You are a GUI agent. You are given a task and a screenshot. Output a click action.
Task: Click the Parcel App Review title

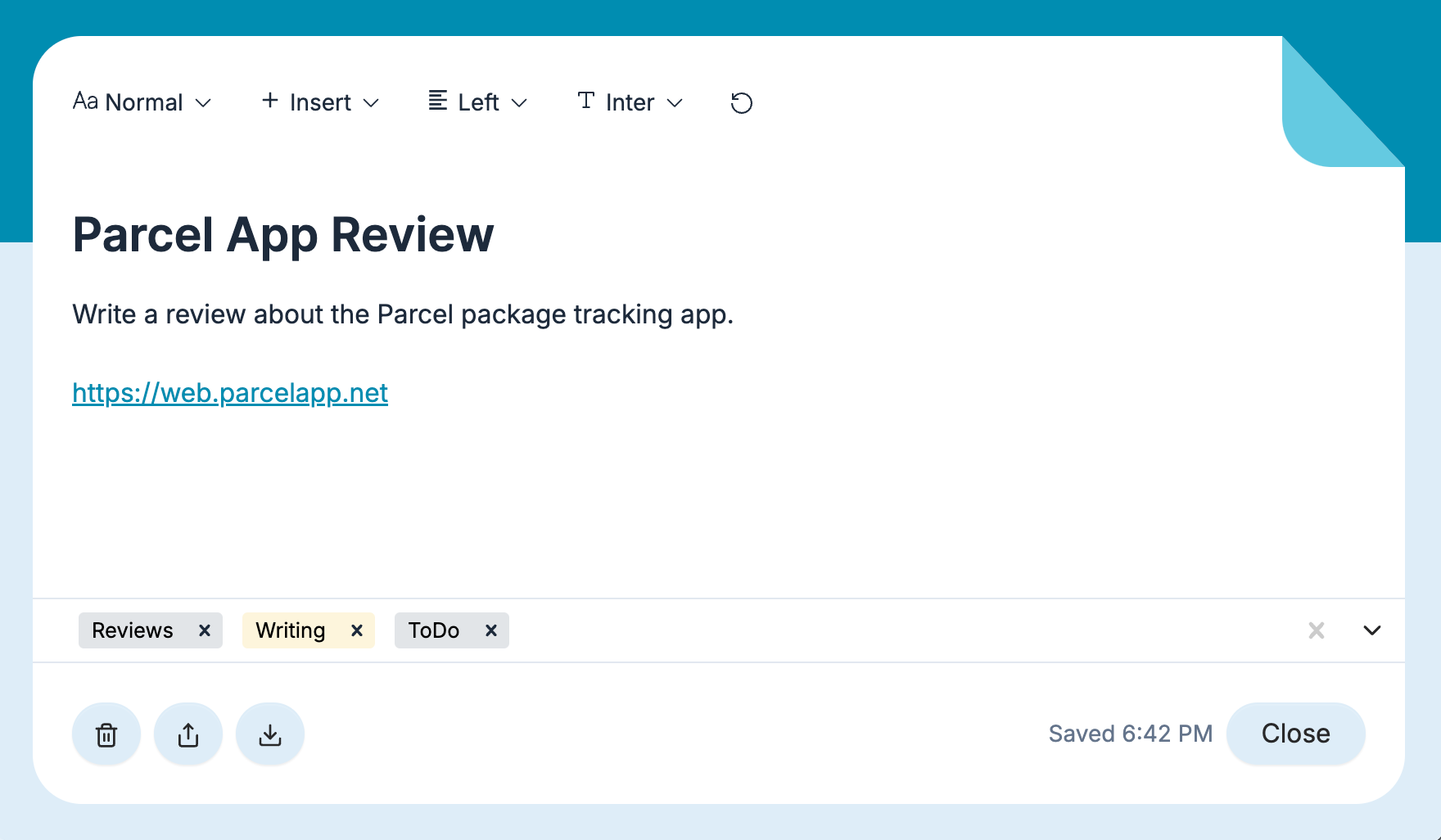tap(283, 235)
